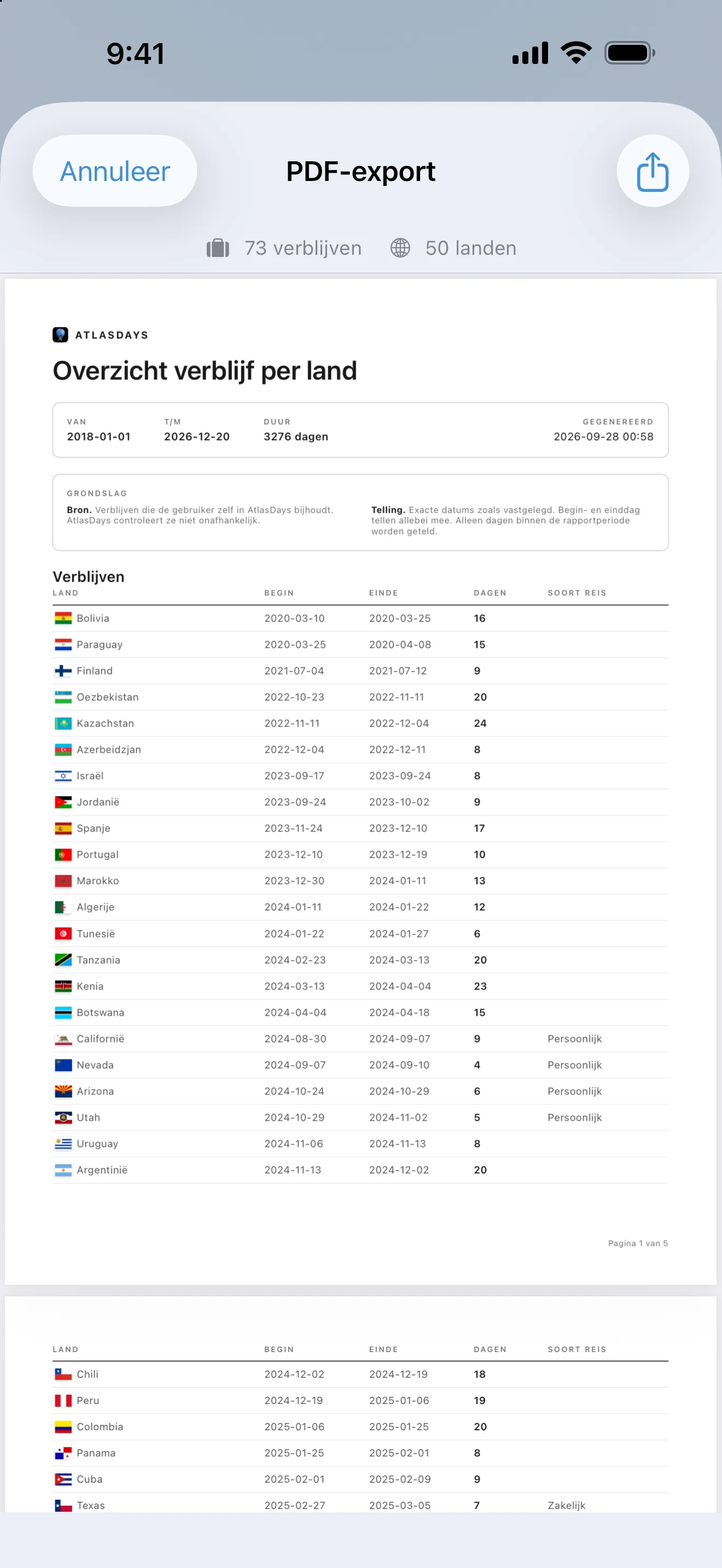Tap the 9:41 clock in status bar

[136, 54]
